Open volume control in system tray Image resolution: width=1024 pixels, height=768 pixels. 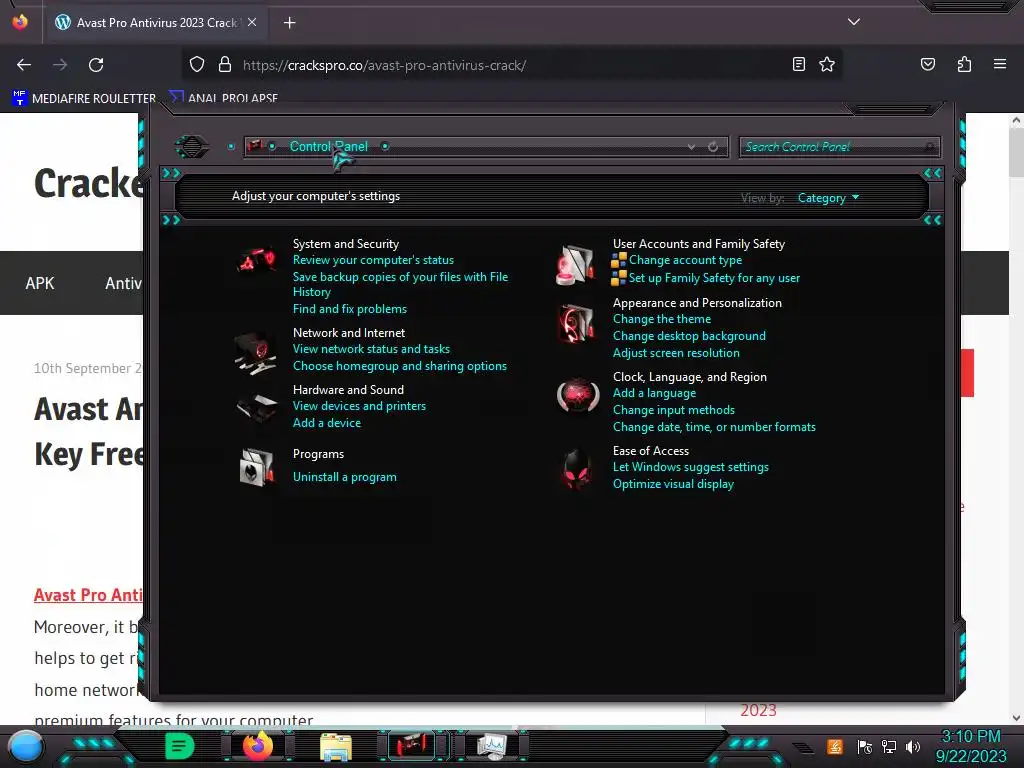[913, 746]
